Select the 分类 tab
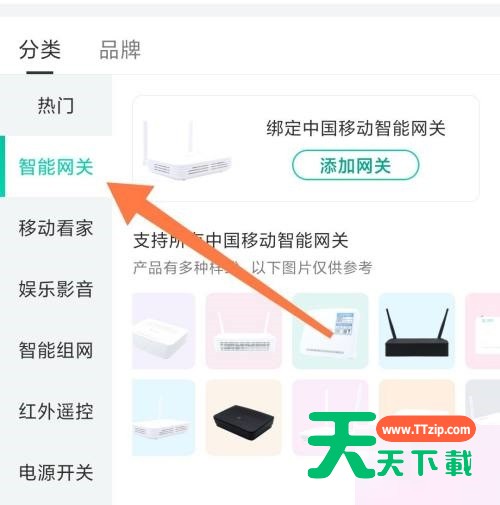Image resolution: width=500 pixels, height=505 pixels. pos(40,50)
